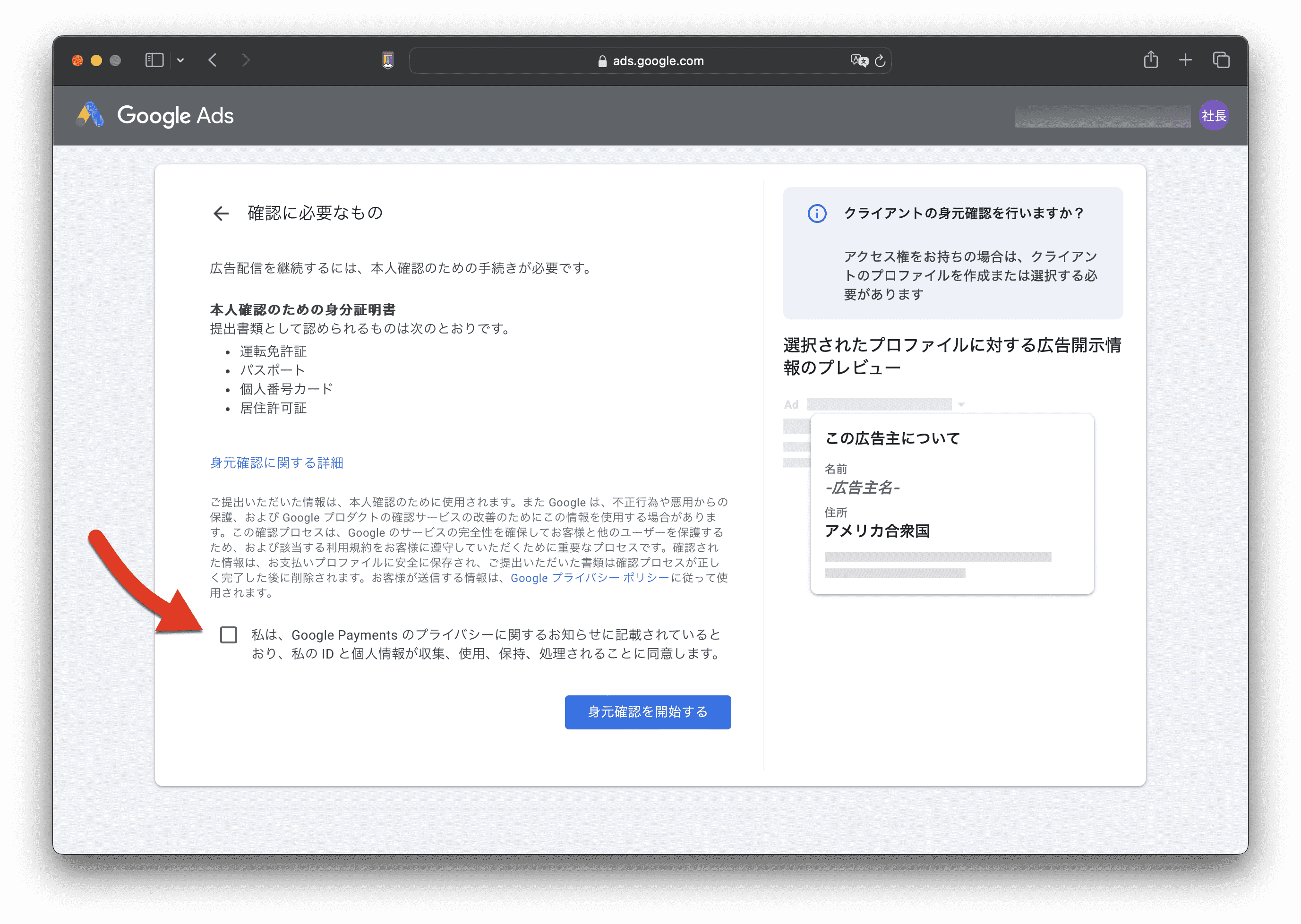
Task: Check the Google Payments consent checkbox
Action: [x=229, y=635]
